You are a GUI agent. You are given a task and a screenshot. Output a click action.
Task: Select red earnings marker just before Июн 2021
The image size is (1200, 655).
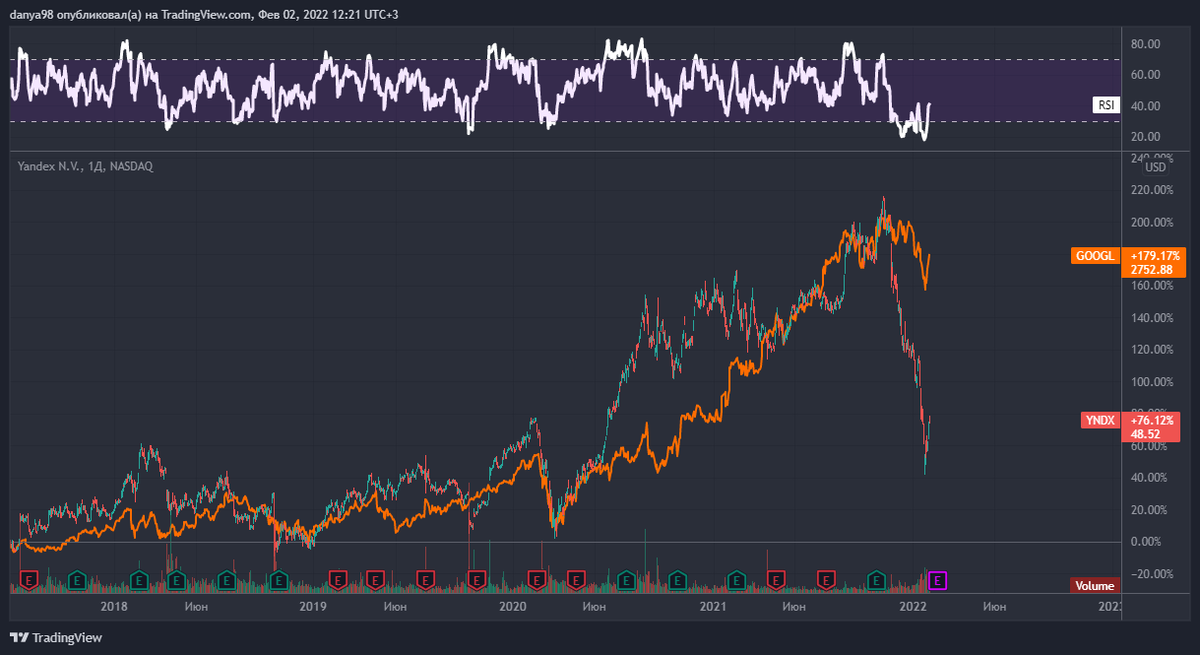coord(776,580)
